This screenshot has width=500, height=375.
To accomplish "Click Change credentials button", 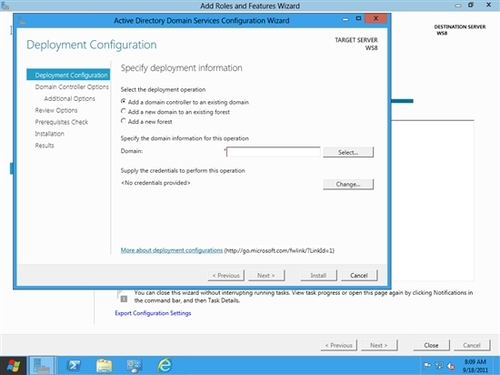I will [348, 184].
